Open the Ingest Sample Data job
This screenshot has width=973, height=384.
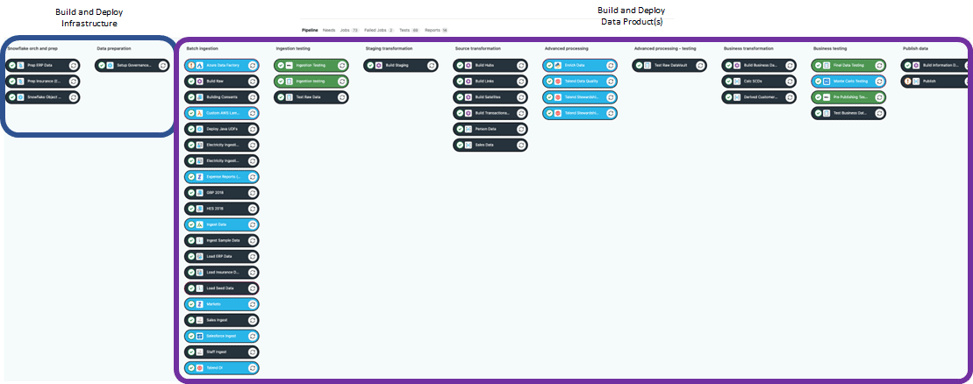[222, 241]
